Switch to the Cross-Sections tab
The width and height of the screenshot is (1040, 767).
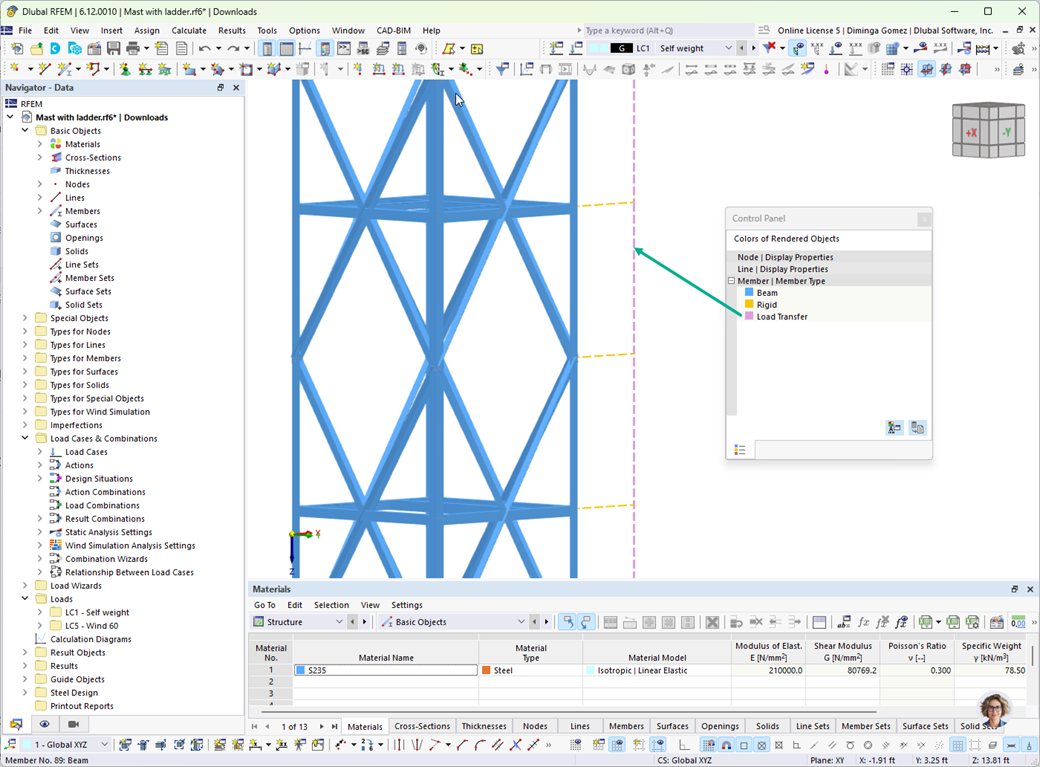[x=422, y=726]
